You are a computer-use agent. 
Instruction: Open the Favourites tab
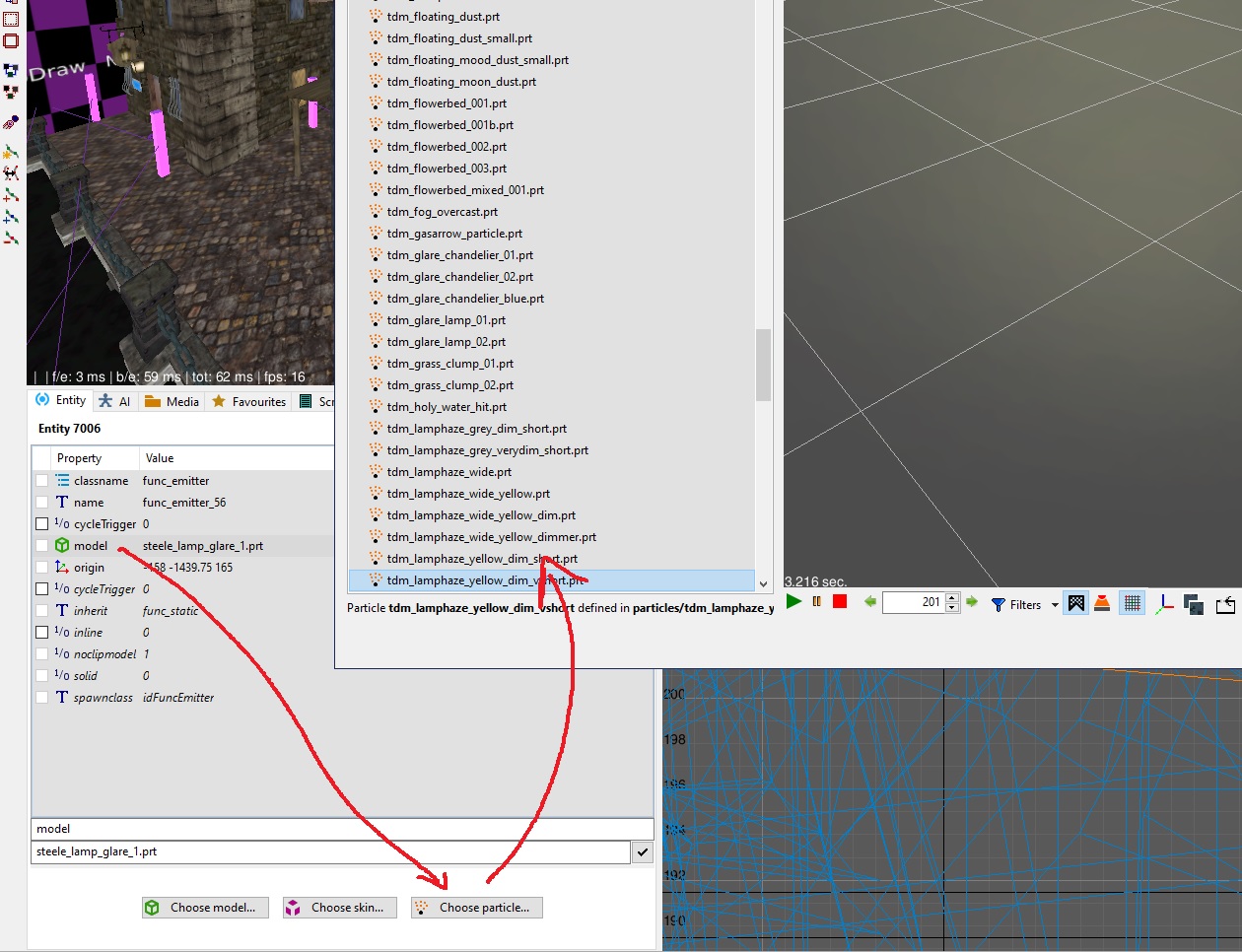[x=248, y=401]
